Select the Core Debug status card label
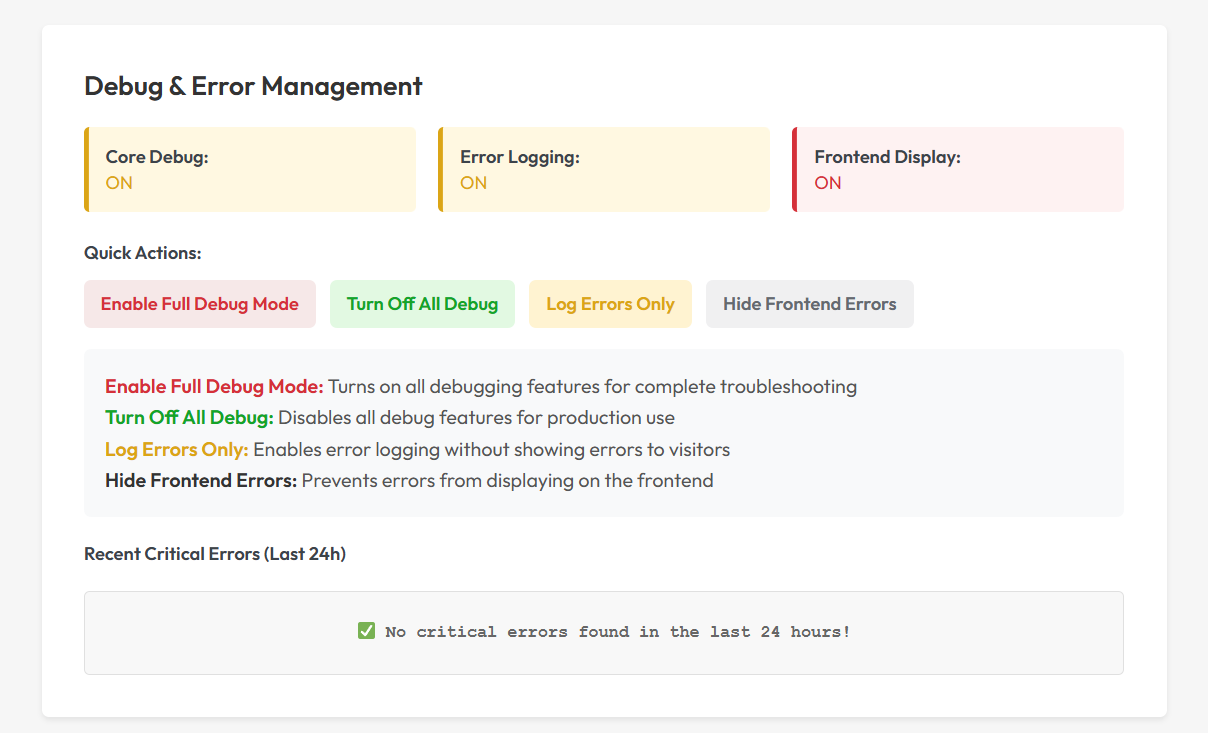1208x733 pixels. click(x=157, y=157)
